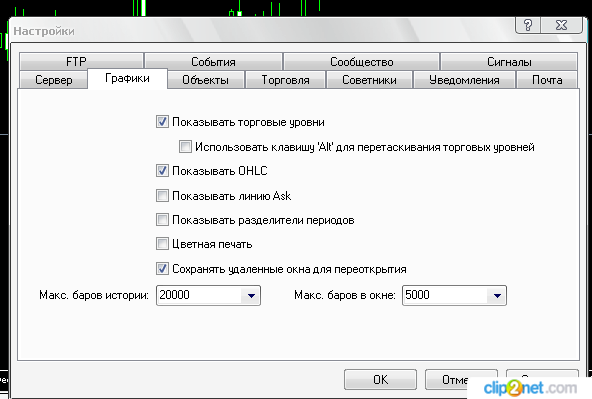Open the FTP tab
This screenshot has width=592, height=399.
(x=81, y=61)
